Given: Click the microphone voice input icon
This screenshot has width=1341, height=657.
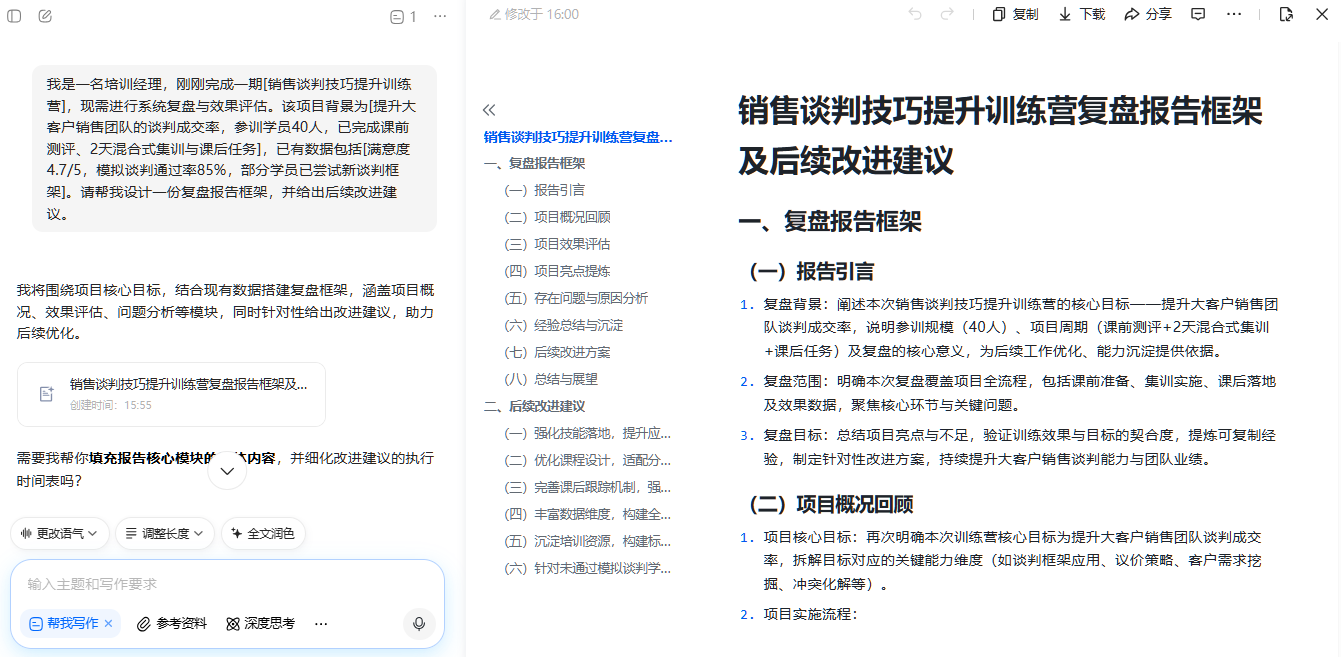Looking at the screenshot, I should (x=419, y=624).
